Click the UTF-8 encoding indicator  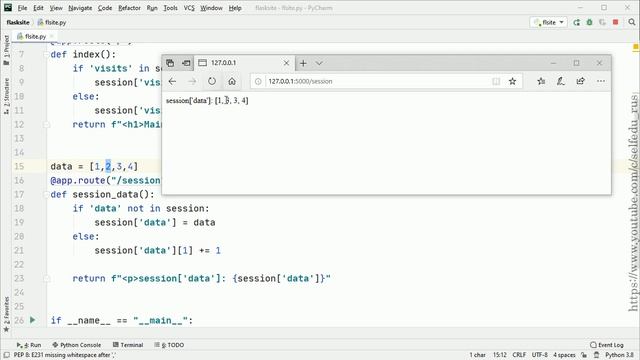click(540, 355)
